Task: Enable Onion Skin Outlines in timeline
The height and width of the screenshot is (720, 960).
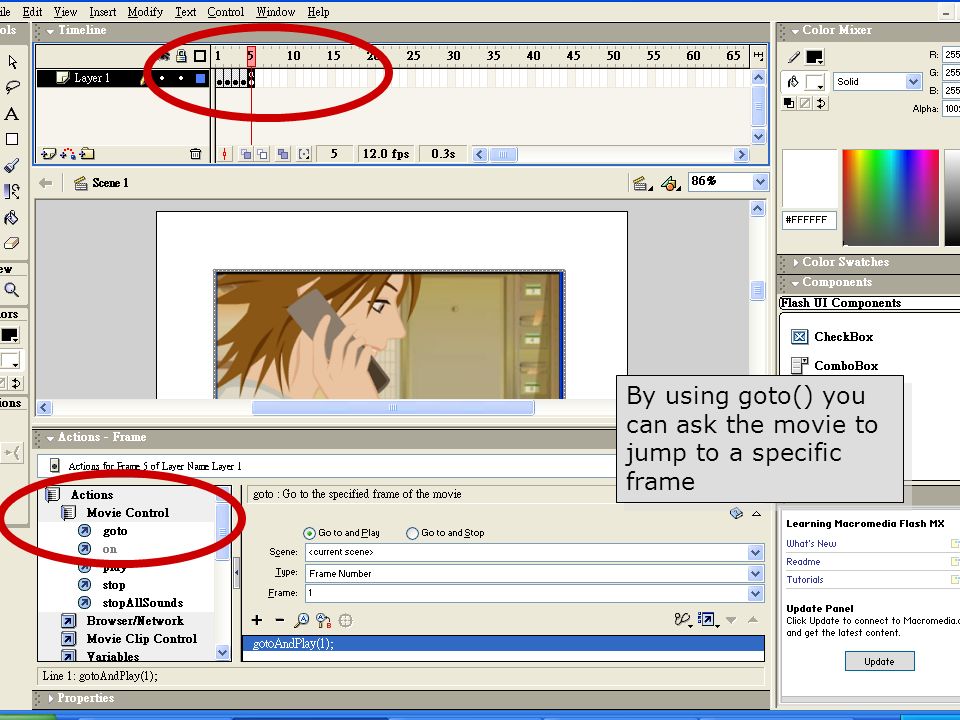Action: tap(262, 154)
